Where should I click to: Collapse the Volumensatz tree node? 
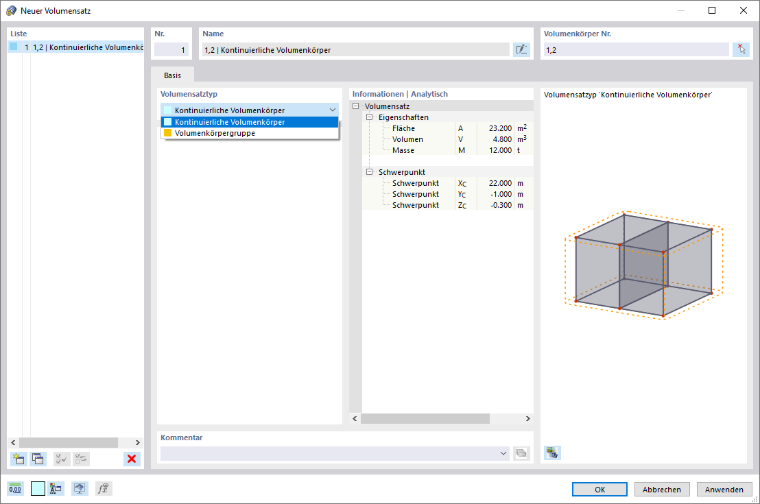point(356,106)
